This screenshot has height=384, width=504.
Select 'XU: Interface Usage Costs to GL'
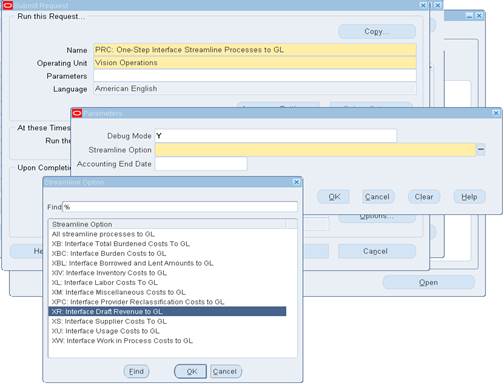(167, 331)
